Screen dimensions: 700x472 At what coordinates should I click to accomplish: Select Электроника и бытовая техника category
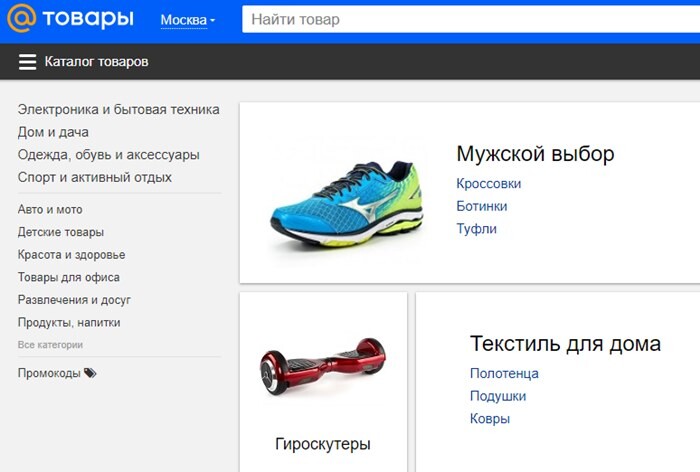[118, 109]
